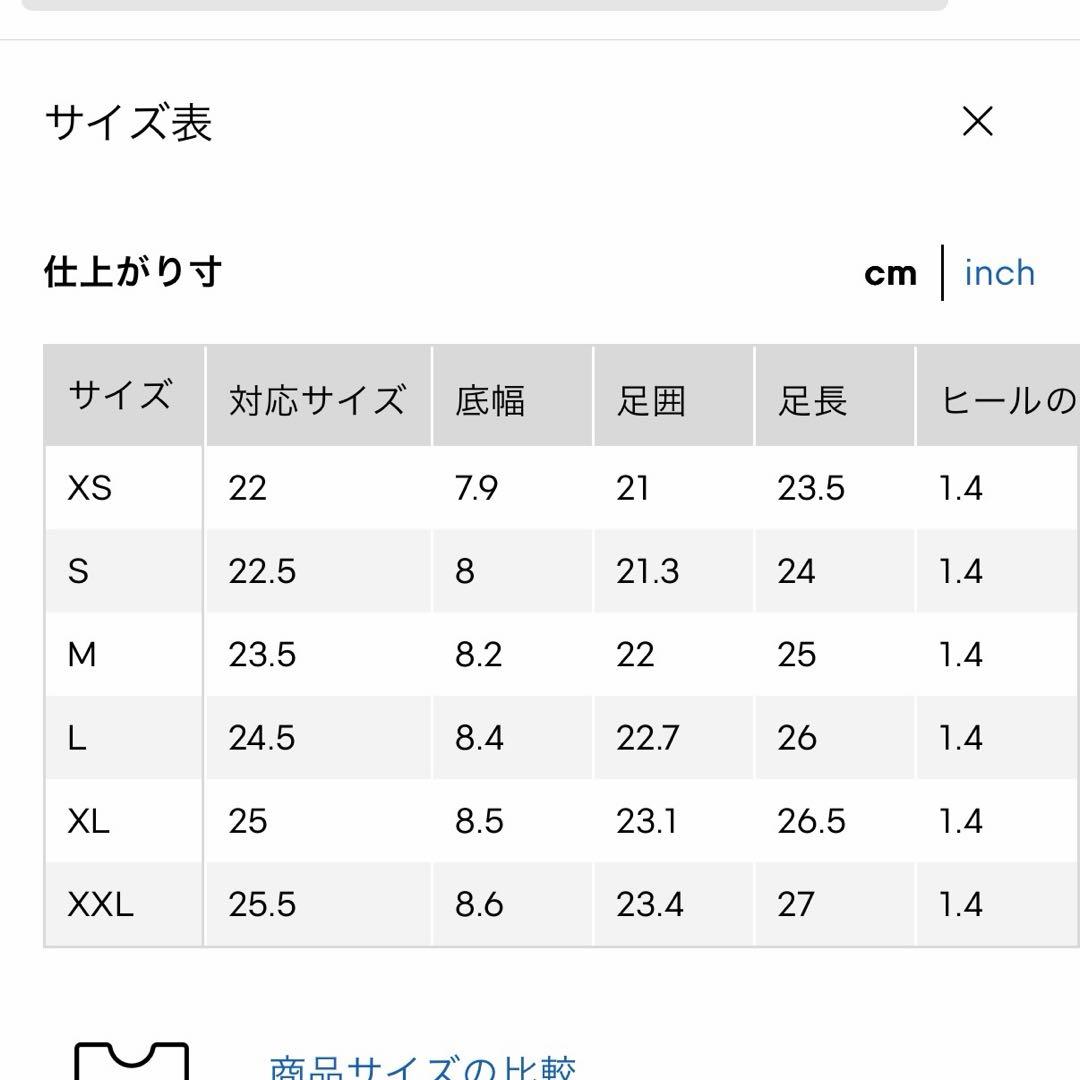Select the M size row label

82,654
